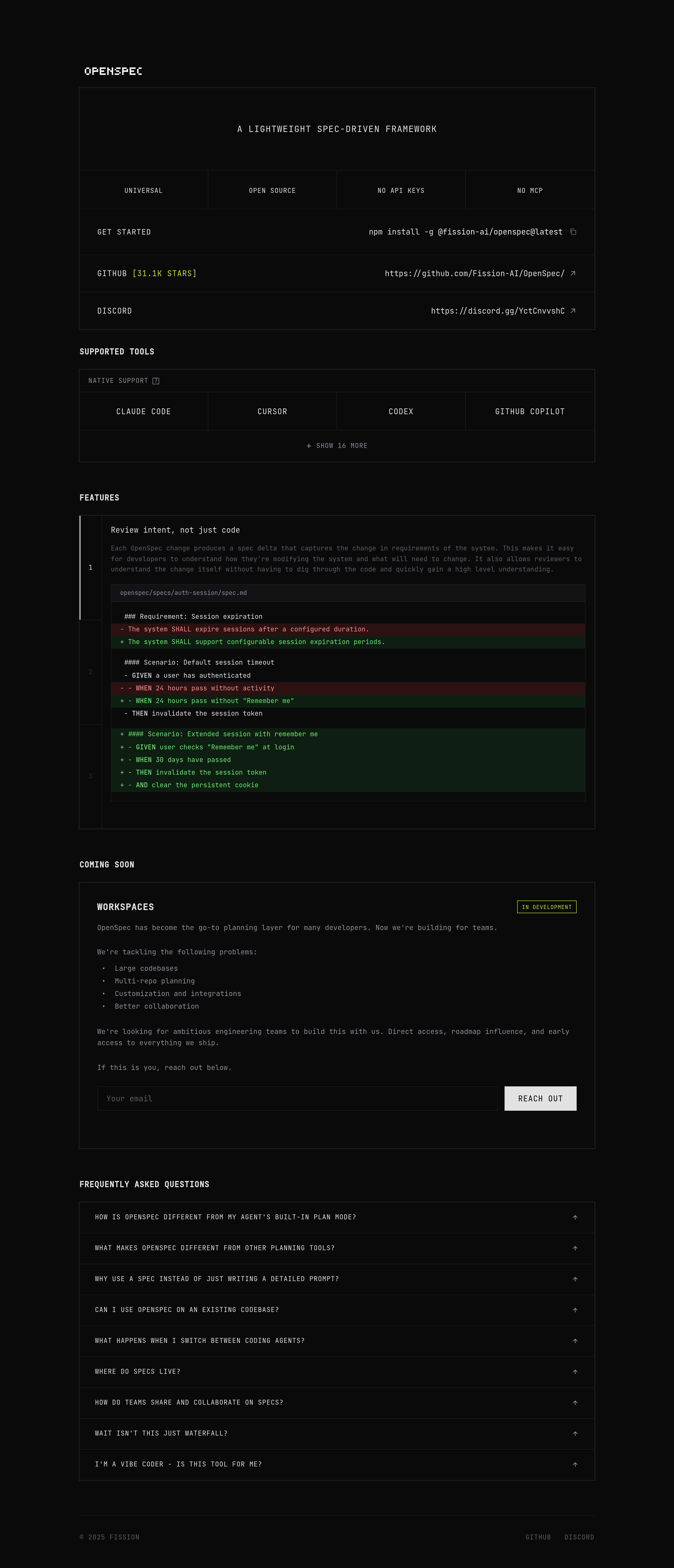This screenshot has height=1568, width=674.
Task: Click Native Support help question icon
Action: 156,381
